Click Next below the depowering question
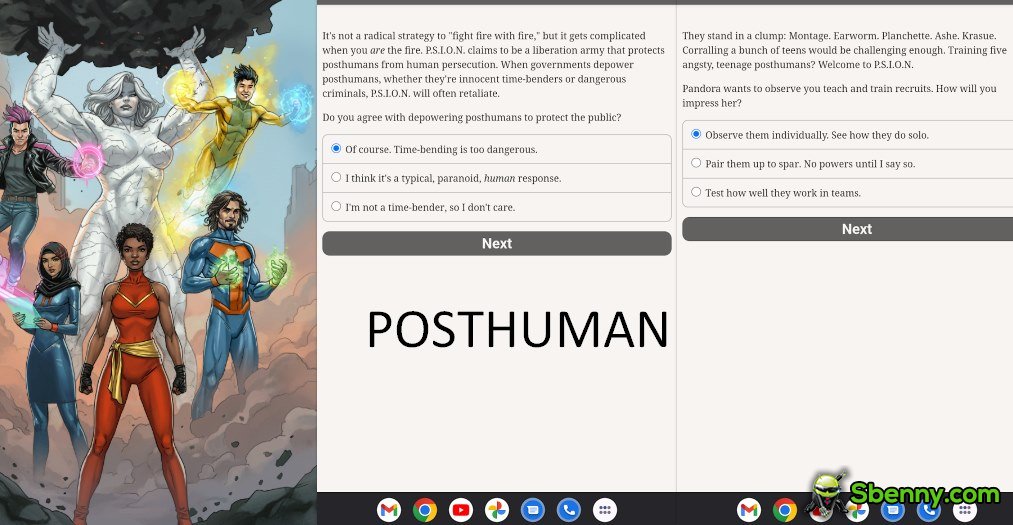The width and height of the screenshot is (1013, 525). point(497,243)
